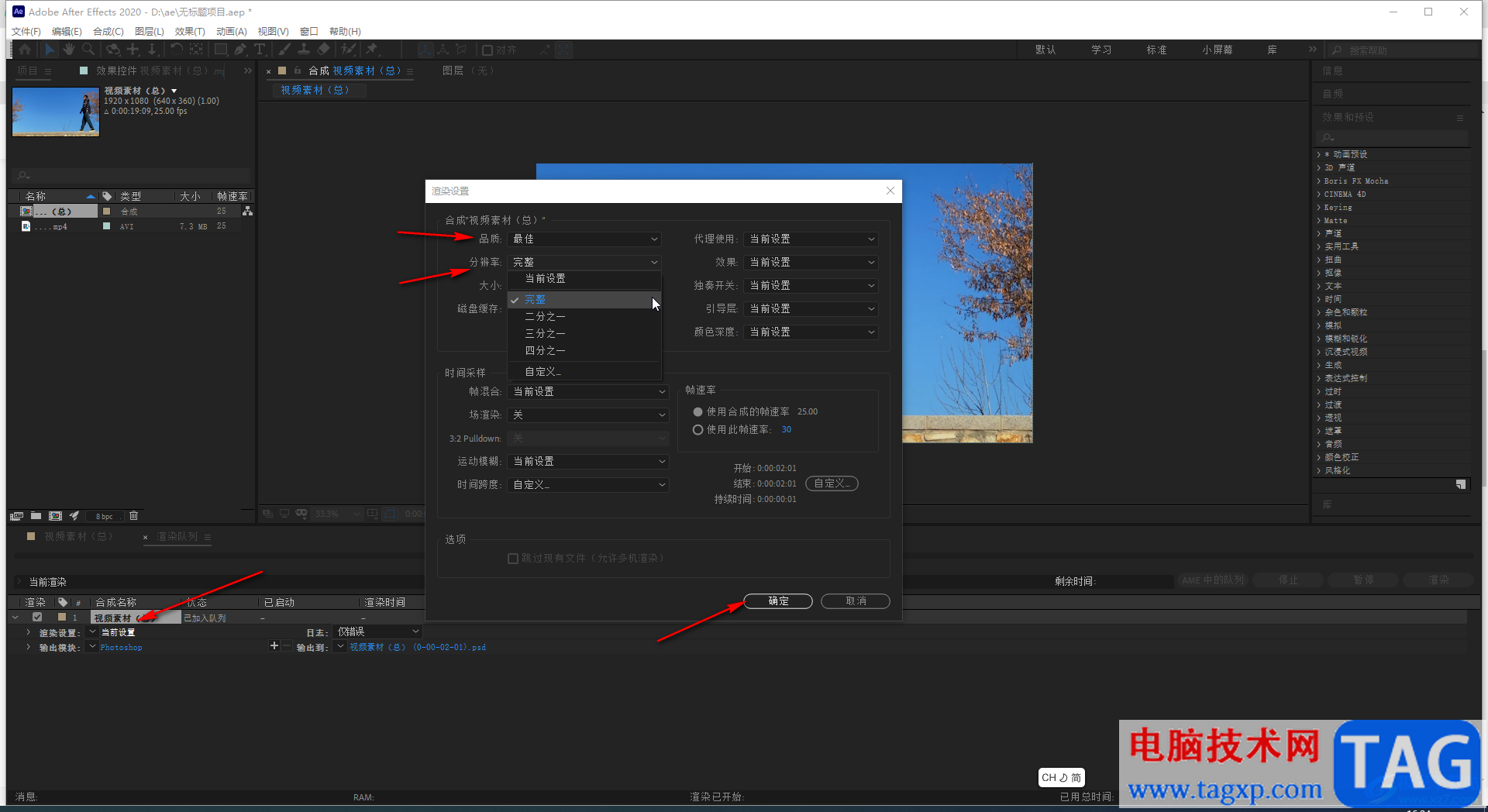Select the Pan camera tool

[x=133, y=50]
